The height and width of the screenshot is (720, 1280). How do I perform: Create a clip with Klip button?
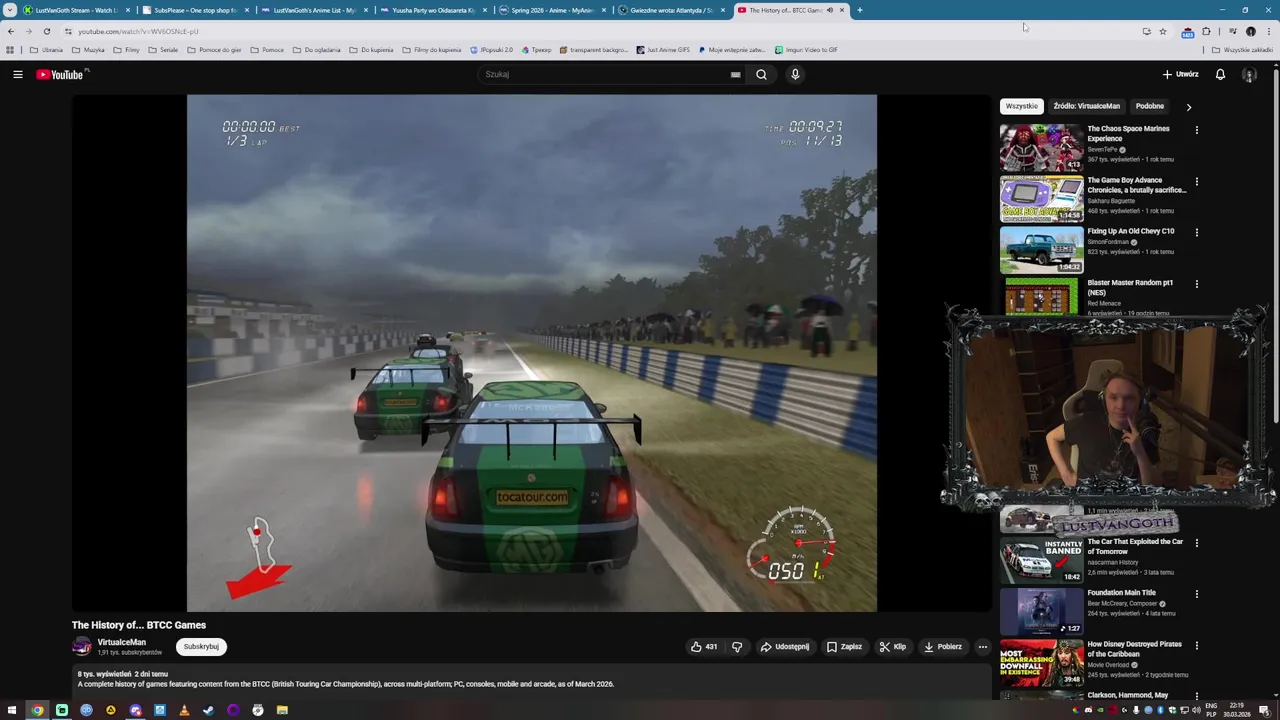(x=892, y=647)
